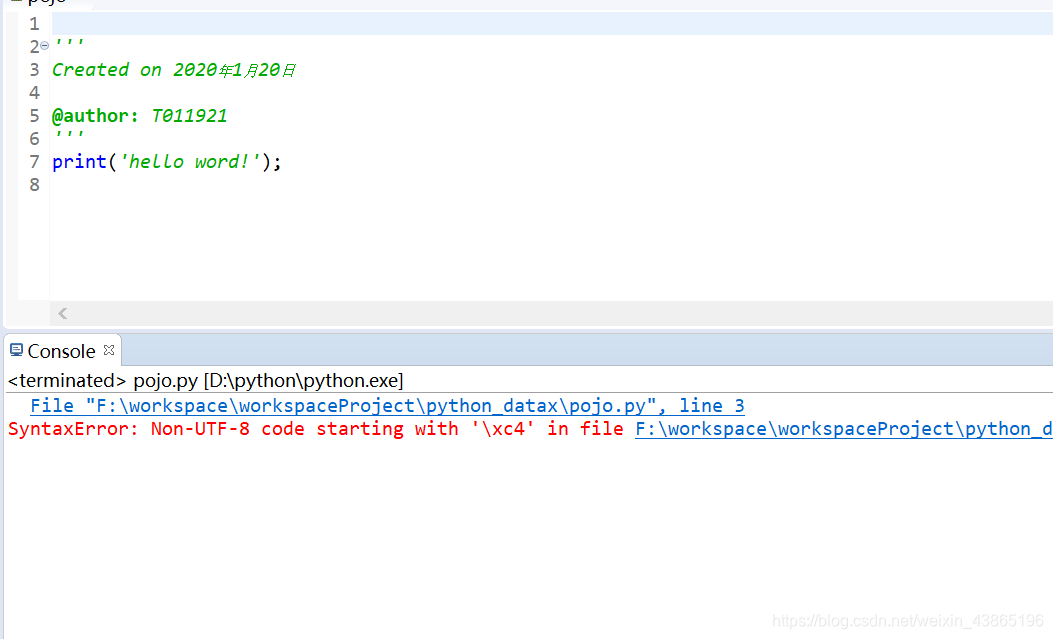Click the print statement on line 7
This screenshot has height=639, width=1053.
click(x=167, y=162)
